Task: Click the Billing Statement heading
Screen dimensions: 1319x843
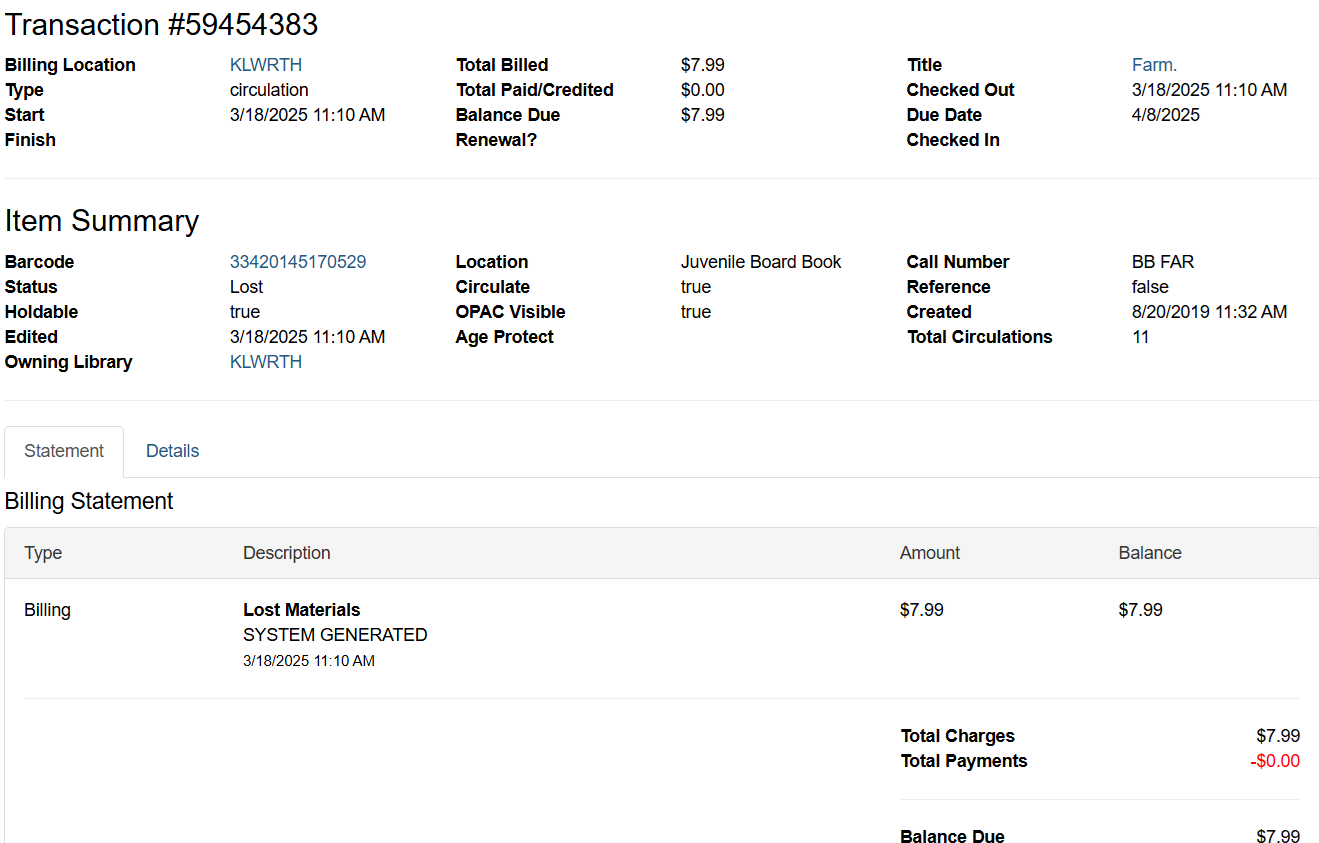Action: click(89, 501)
